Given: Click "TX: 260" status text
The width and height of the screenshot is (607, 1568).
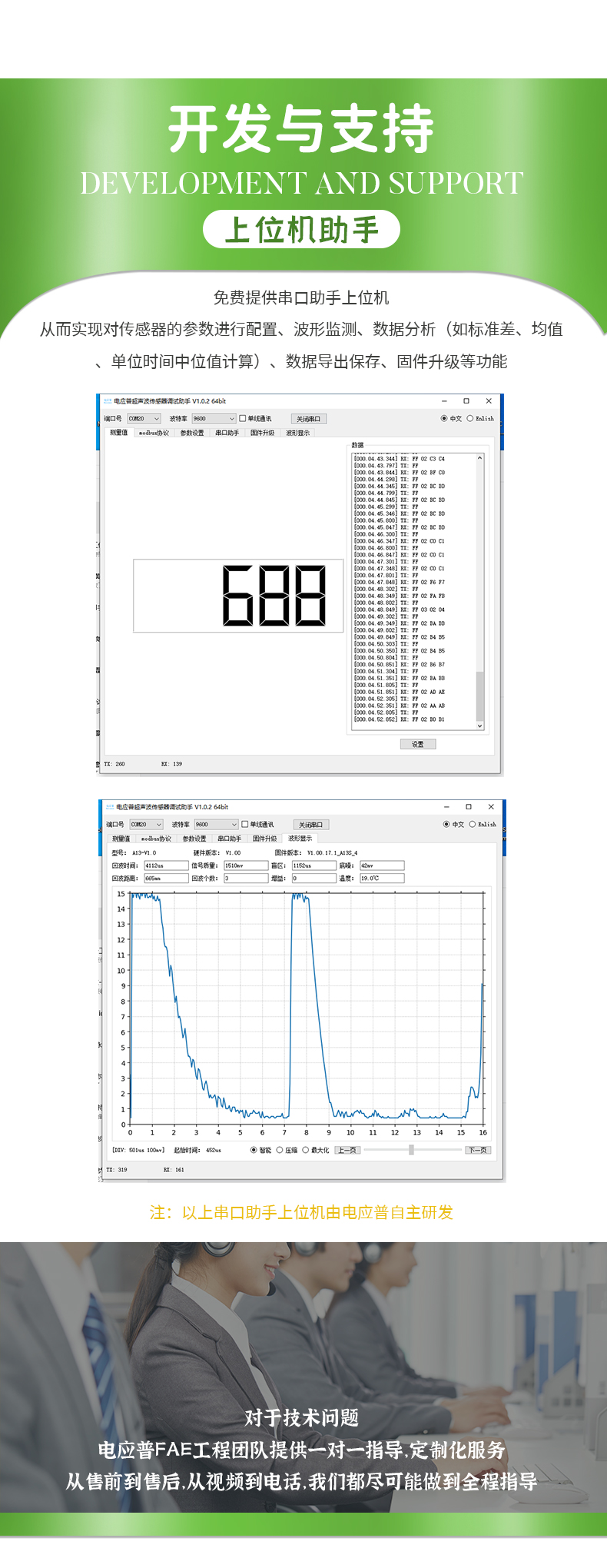Looking at the screenshot, I should 114,764.
